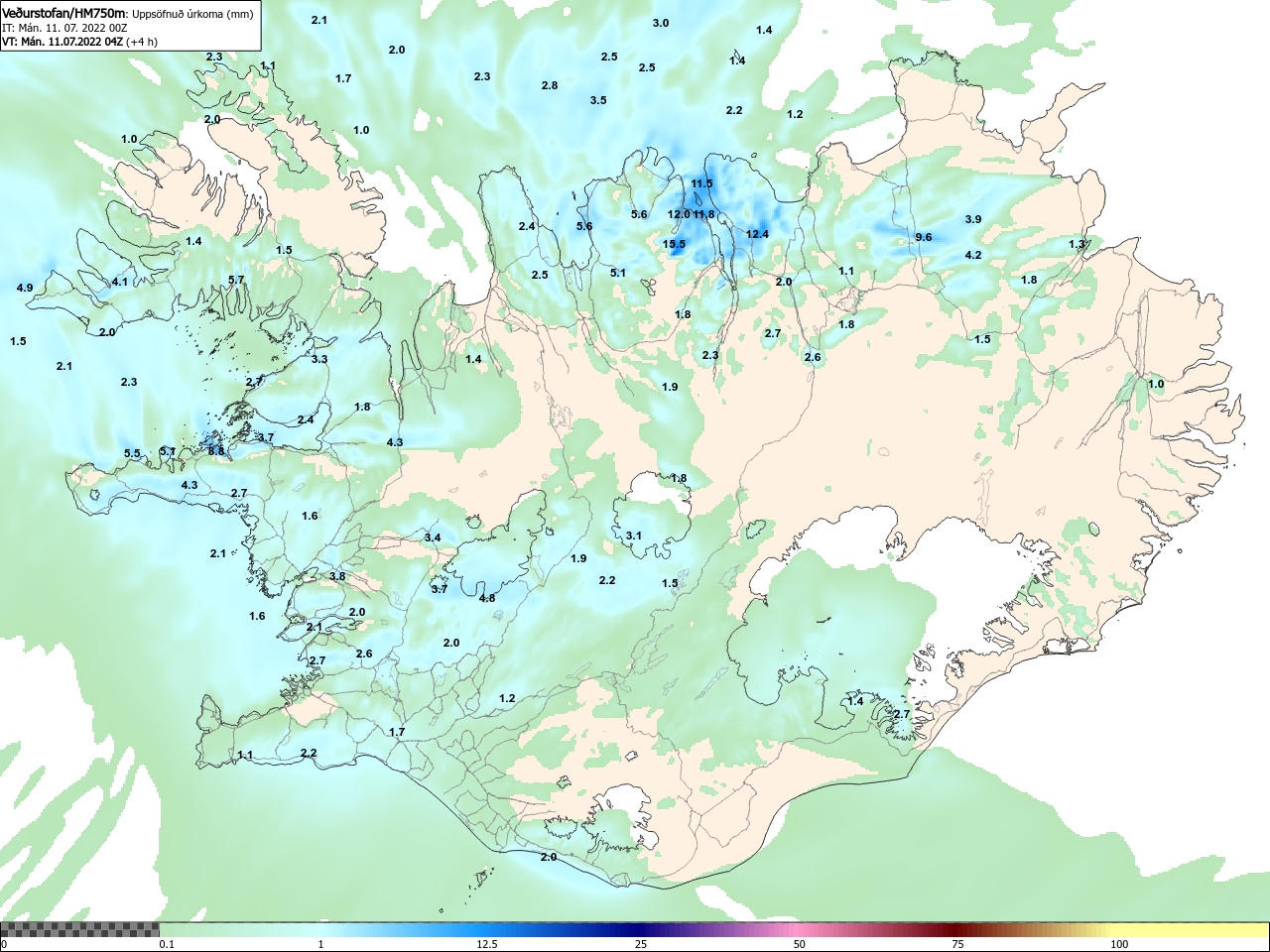
Task: Select the 15.5 precipitation value
Action: click(674, 245)
